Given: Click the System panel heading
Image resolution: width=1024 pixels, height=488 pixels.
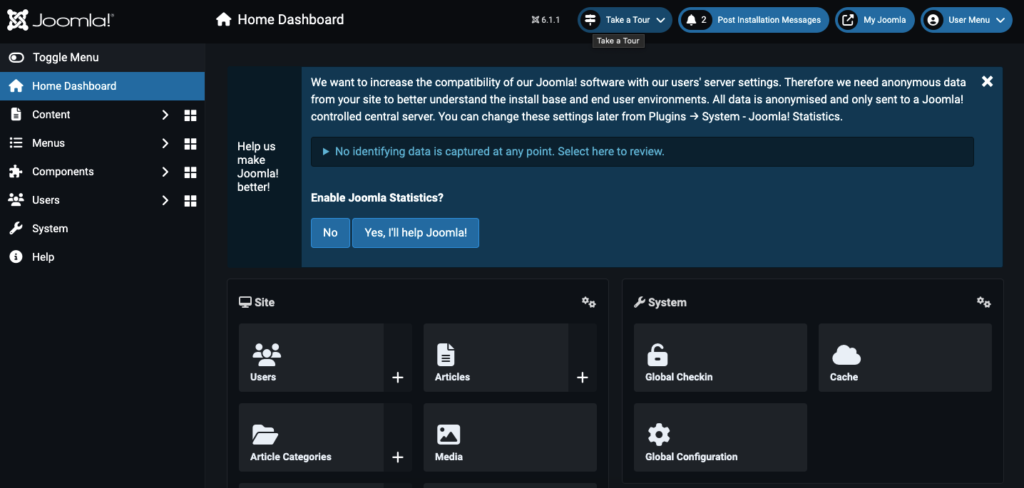Looking at the screenshot, I should tap(660, 302).
